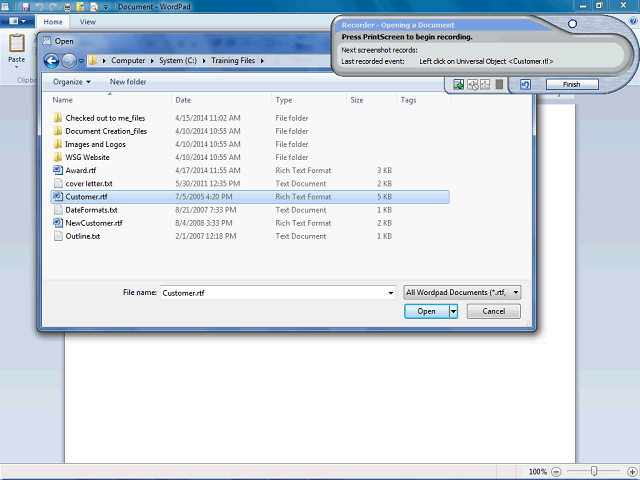Click the zoom out minus button
The image size is (640, 480).
[x=556, y=472]
